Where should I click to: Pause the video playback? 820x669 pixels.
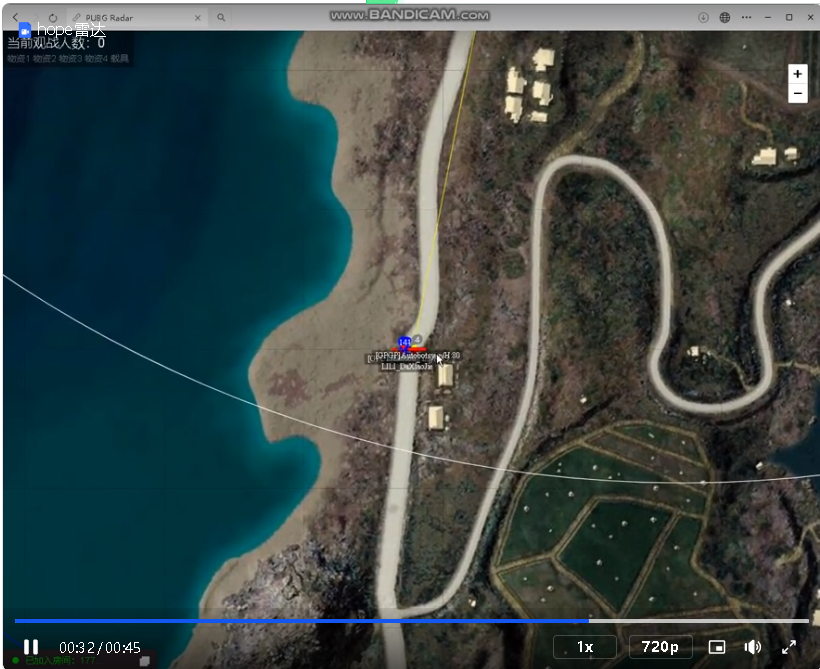click(x=31, y=647)
